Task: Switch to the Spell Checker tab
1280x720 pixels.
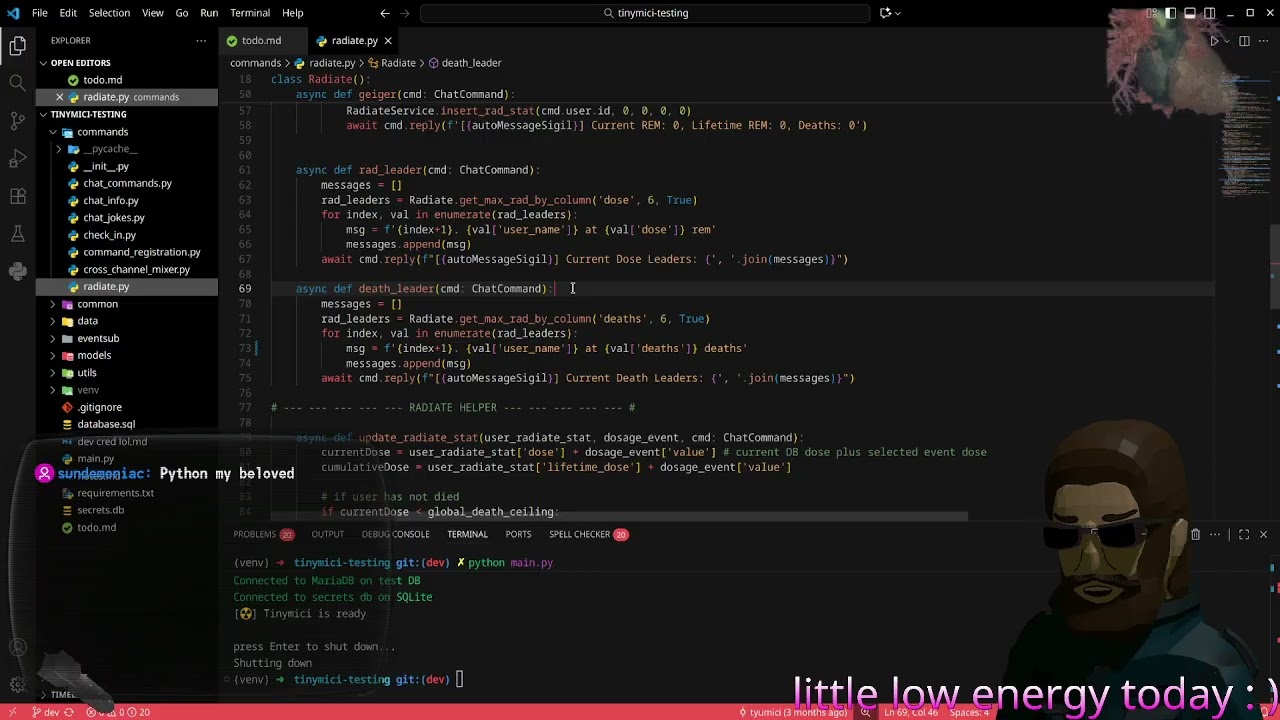Action: click(588, 534)
